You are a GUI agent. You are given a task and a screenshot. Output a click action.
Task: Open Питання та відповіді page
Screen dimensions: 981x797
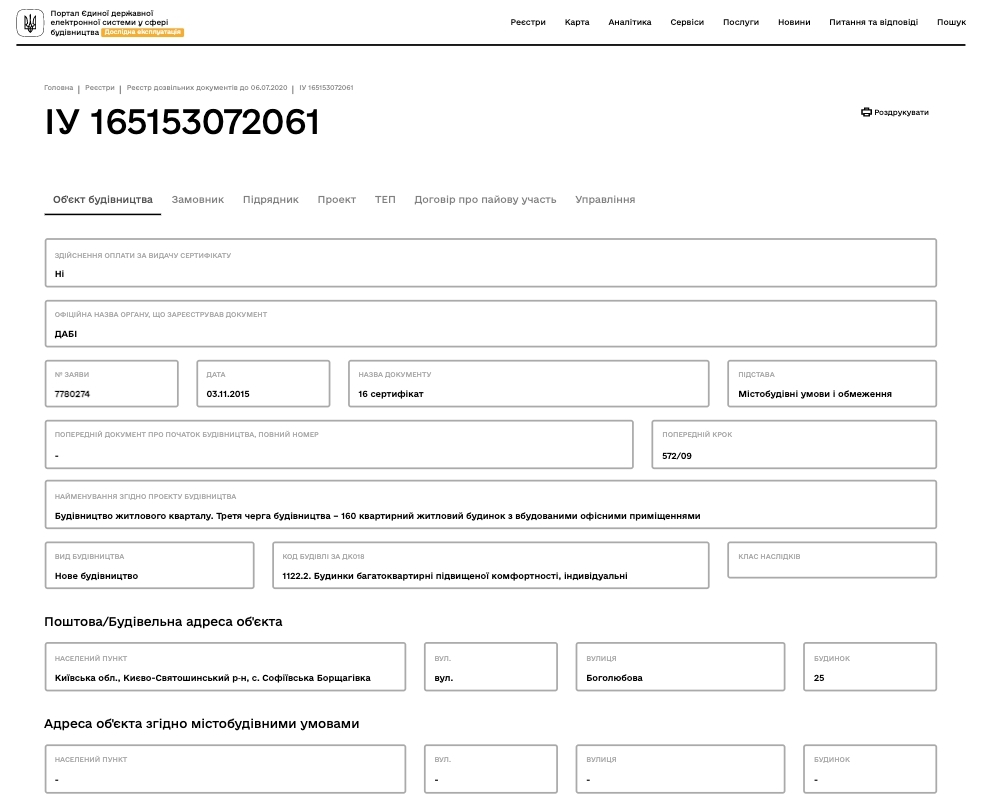[x=873, y=22]
